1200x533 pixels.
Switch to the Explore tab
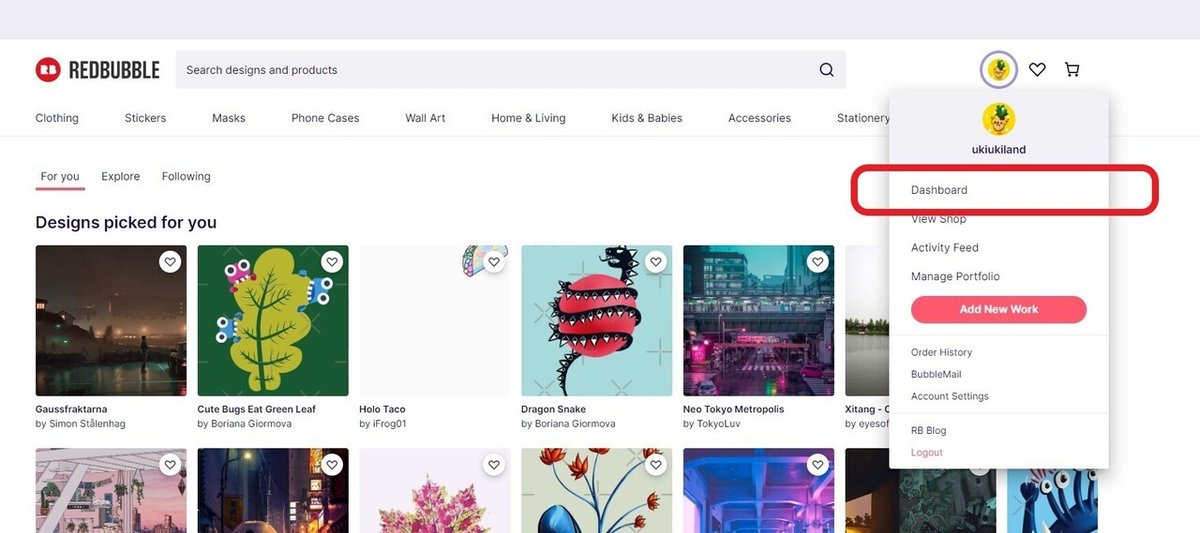point(120,177)
